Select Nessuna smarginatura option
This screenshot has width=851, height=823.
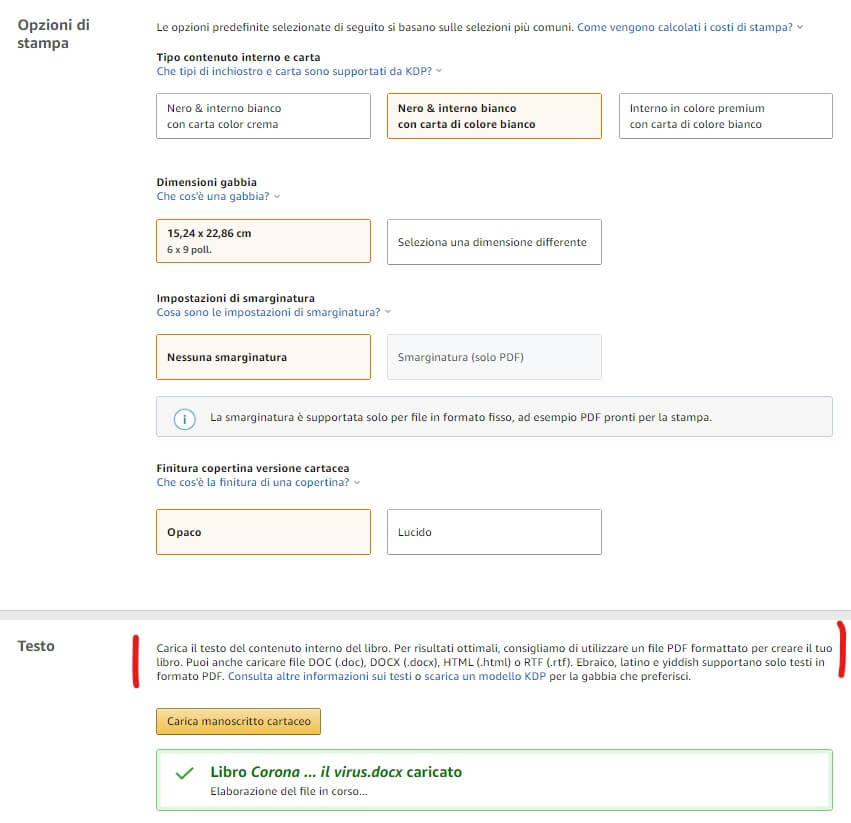(x=263, y=357)
